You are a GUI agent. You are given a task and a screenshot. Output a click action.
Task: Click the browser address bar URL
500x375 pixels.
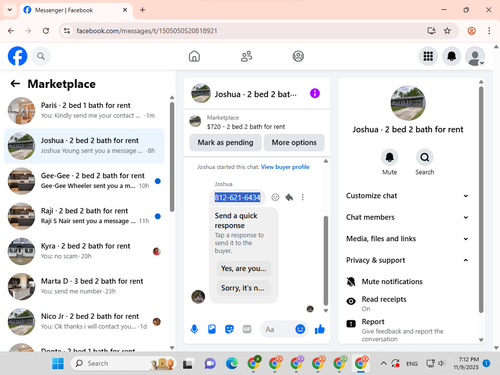click(147, 31)
